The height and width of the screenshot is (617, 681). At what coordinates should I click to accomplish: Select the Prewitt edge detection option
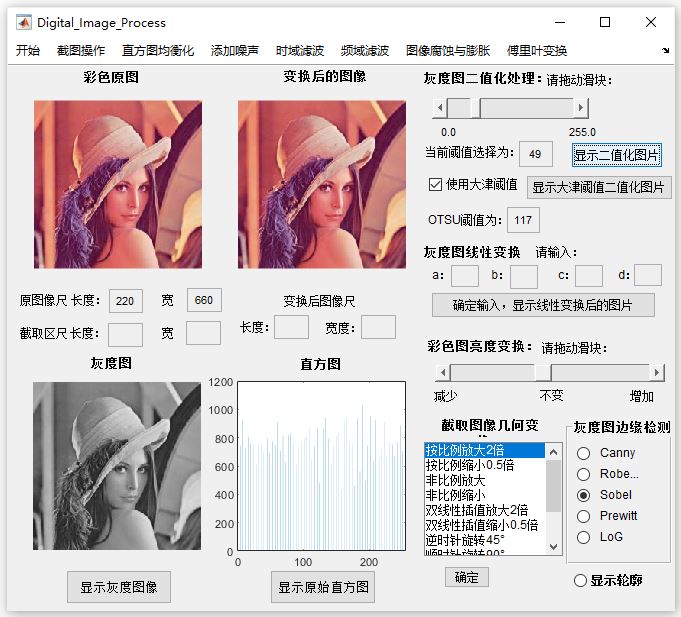click(607, 516)
